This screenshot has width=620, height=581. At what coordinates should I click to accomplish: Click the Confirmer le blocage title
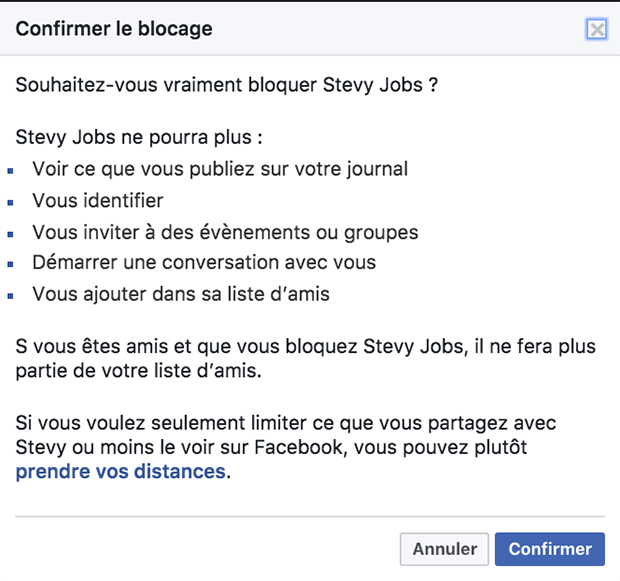[x=114, y=29]
